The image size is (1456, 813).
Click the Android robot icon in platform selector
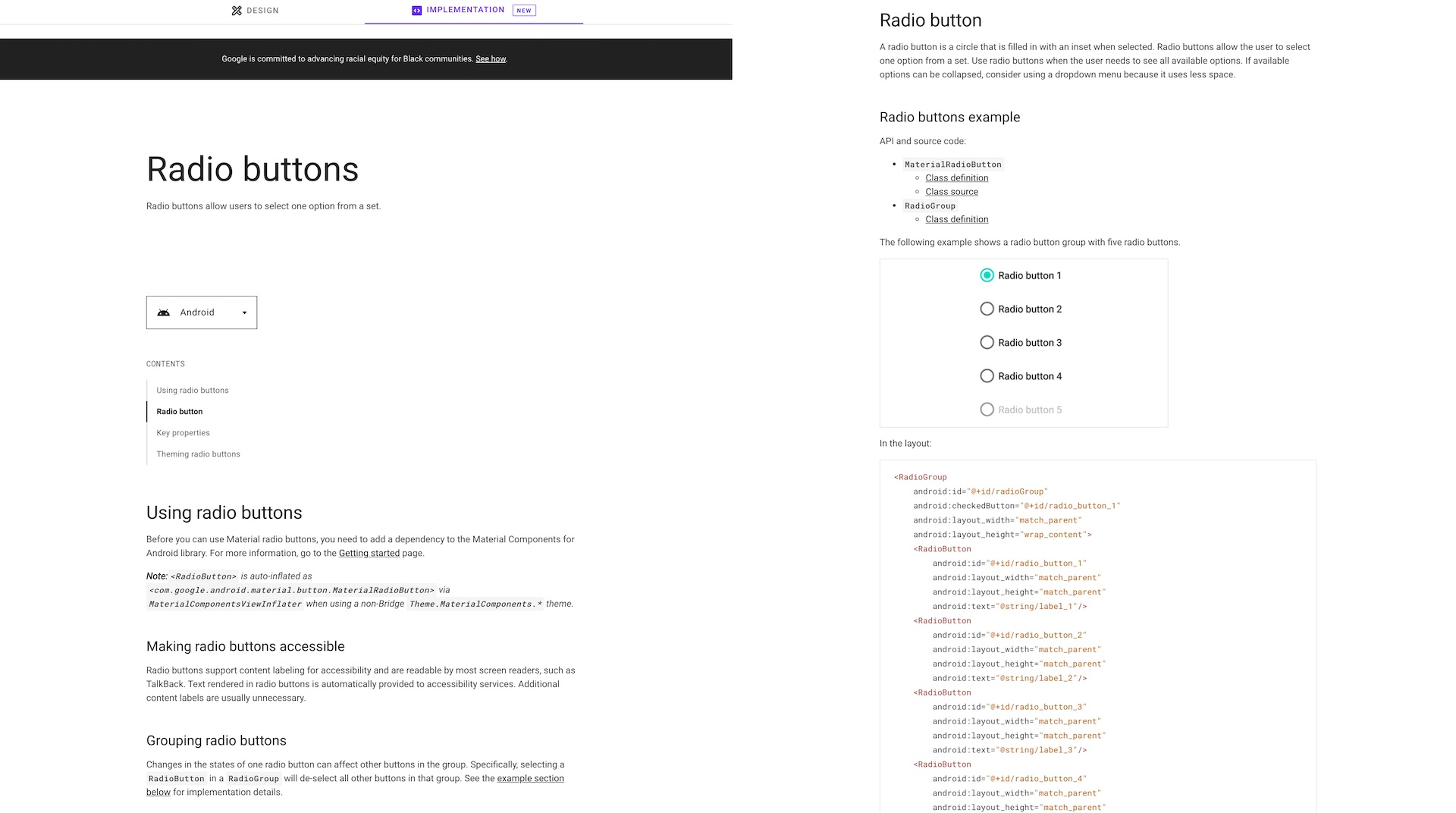pyautogui.click(x=163, y=312)
